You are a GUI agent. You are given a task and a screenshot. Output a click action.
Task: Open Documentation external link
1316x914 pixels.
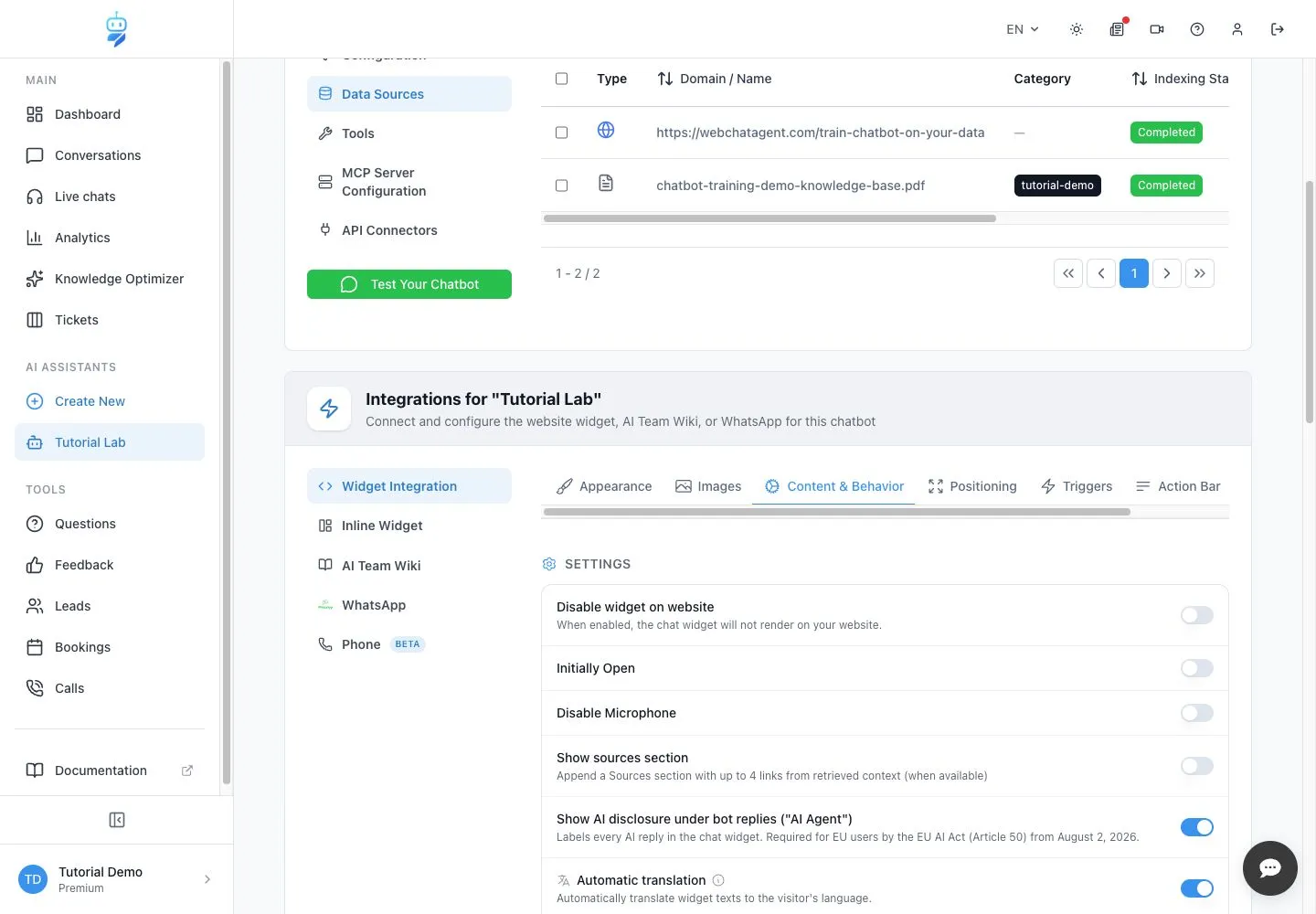[x=110, y=771]
